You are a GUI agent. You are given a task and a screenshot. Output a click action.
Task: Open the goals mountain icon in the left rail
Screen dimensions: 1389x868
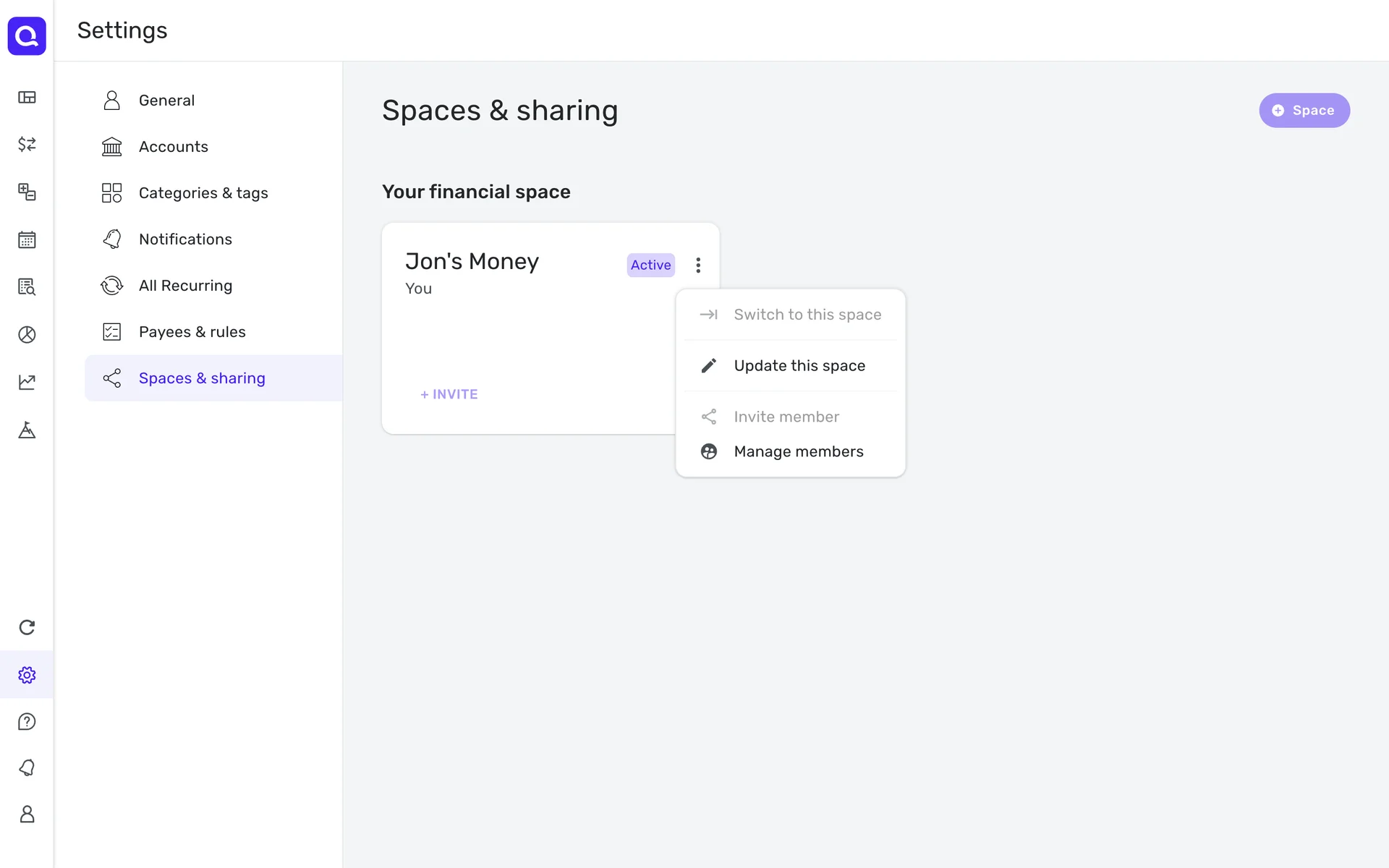pyautogui.click(x=27, y=430)
